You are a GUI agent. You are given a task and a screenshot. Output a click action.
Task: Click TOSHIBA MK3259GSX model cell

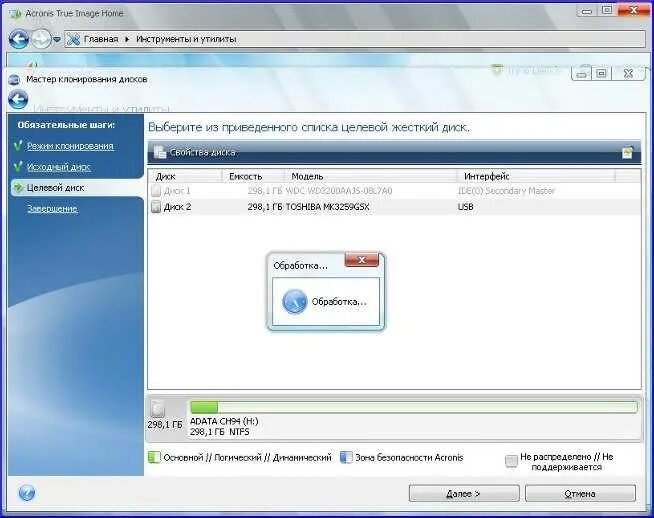pyautogui.click(x=327, y=207)
